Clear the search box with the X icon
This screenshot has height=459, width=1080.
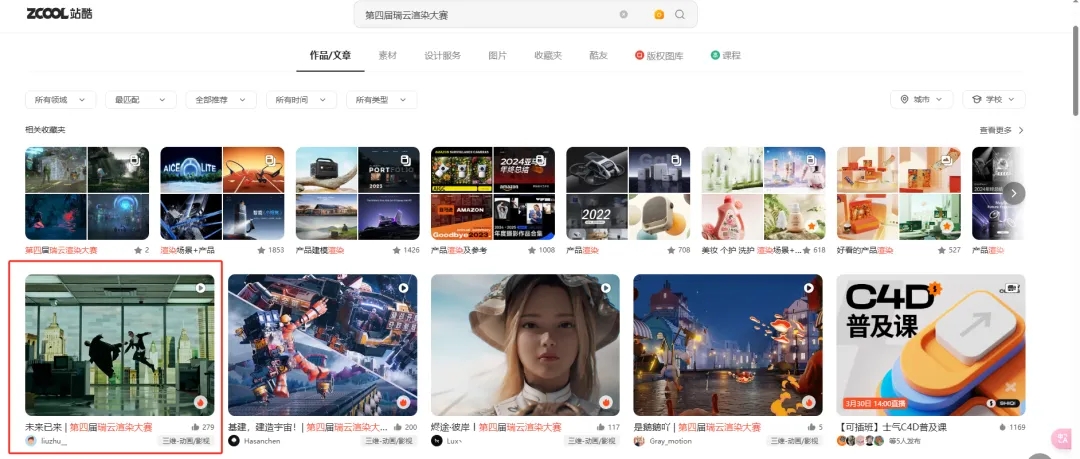click(624, 15)
